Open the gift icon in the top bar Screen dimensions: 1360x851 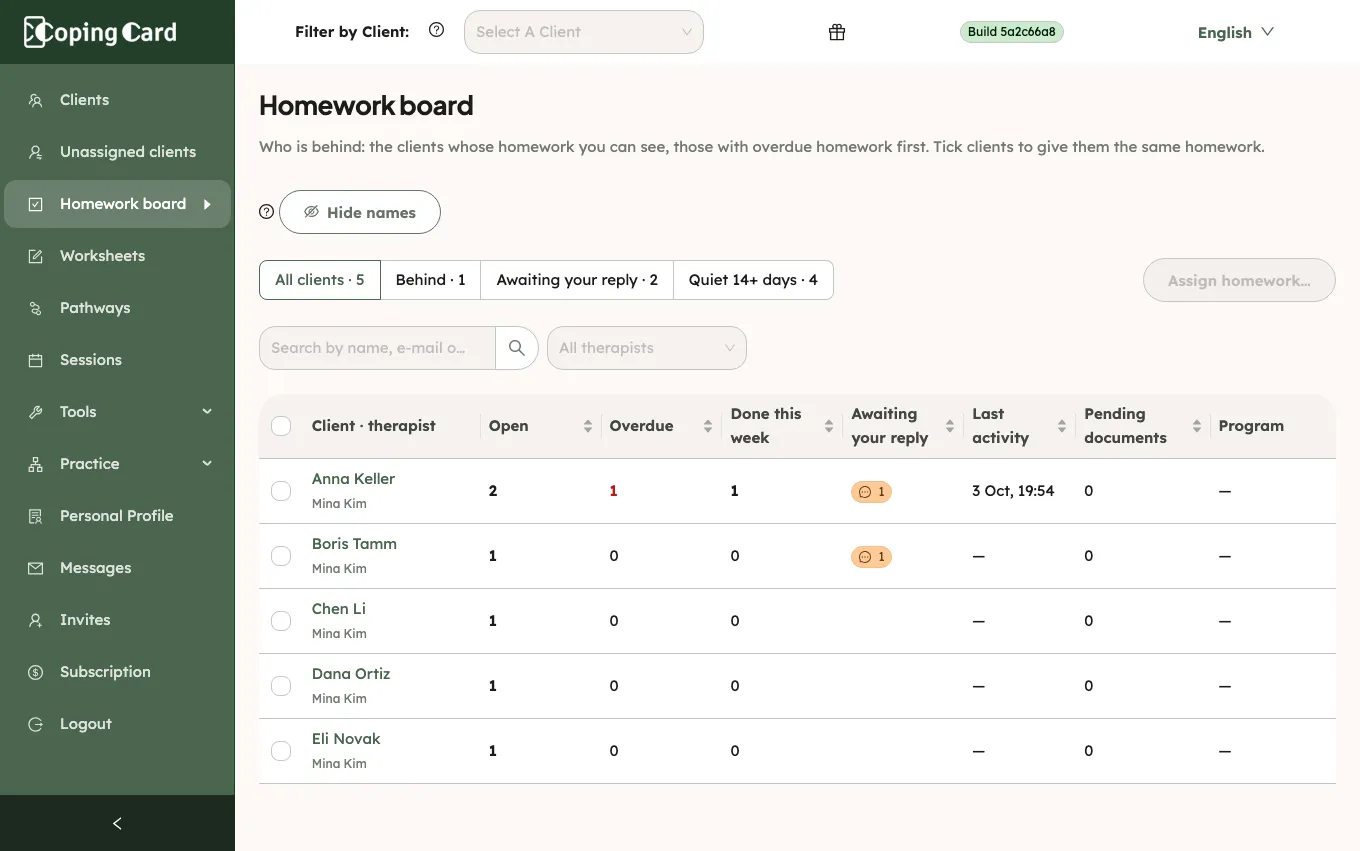tap(837, 32)
